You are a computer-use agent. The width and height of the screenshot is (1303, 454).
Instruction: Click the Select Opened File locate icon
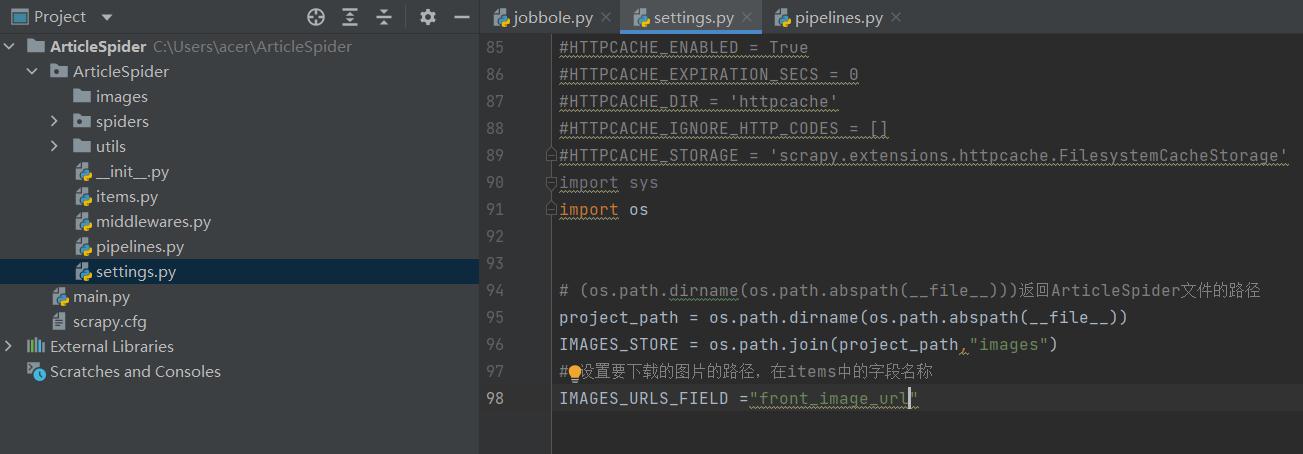point(316,17)
